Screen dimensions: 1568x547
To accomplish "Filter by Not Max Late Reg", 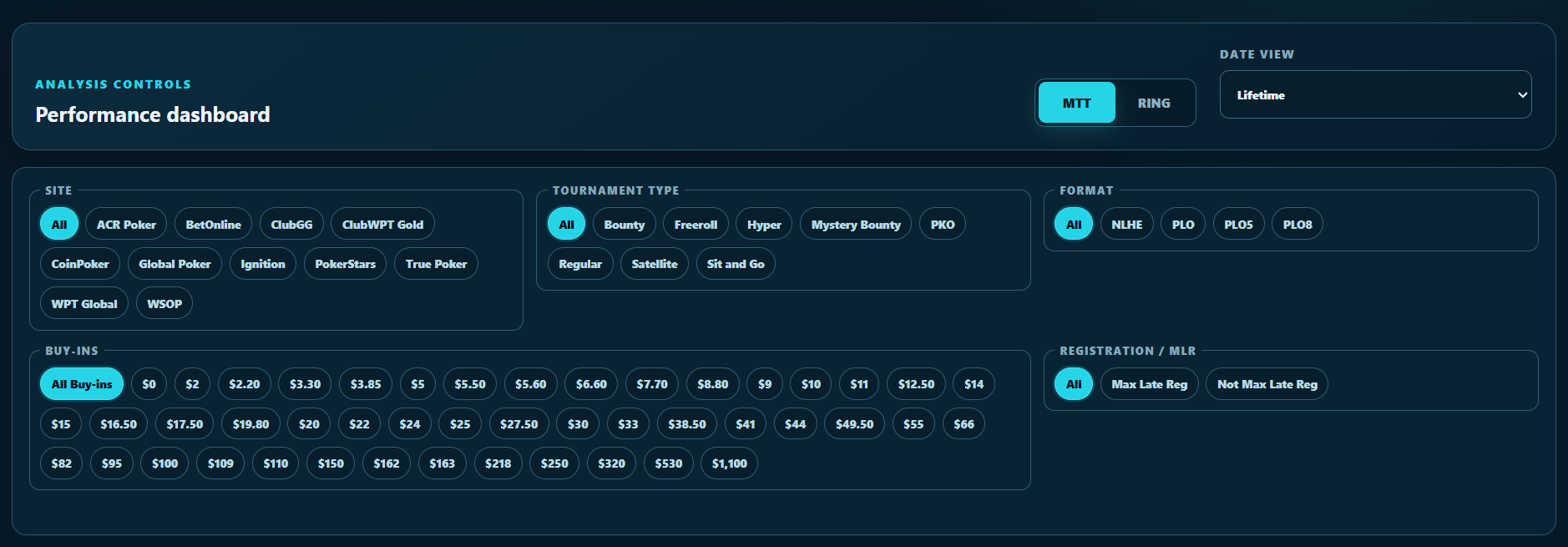I will click(1267, 384).
